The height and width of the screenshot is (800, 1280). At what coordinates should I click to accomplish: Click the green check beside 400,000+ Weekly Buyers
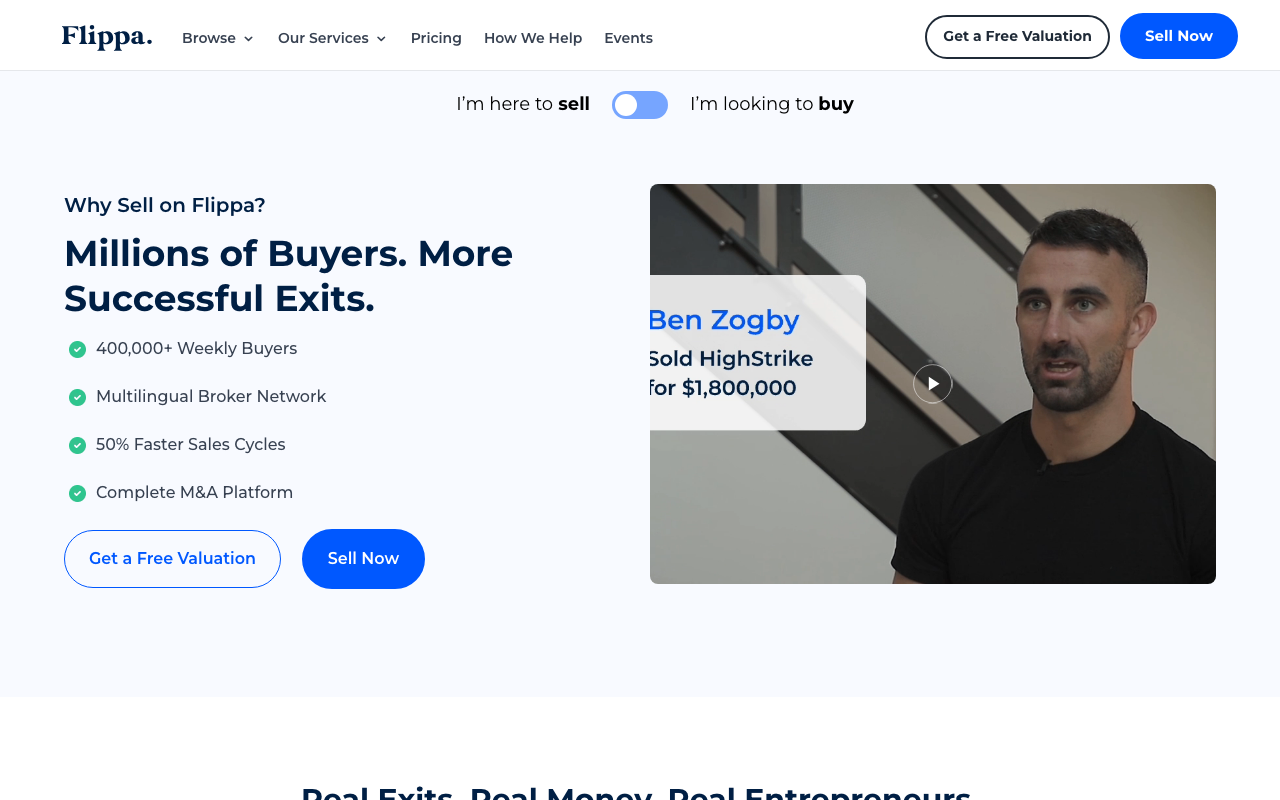[77, 349]
